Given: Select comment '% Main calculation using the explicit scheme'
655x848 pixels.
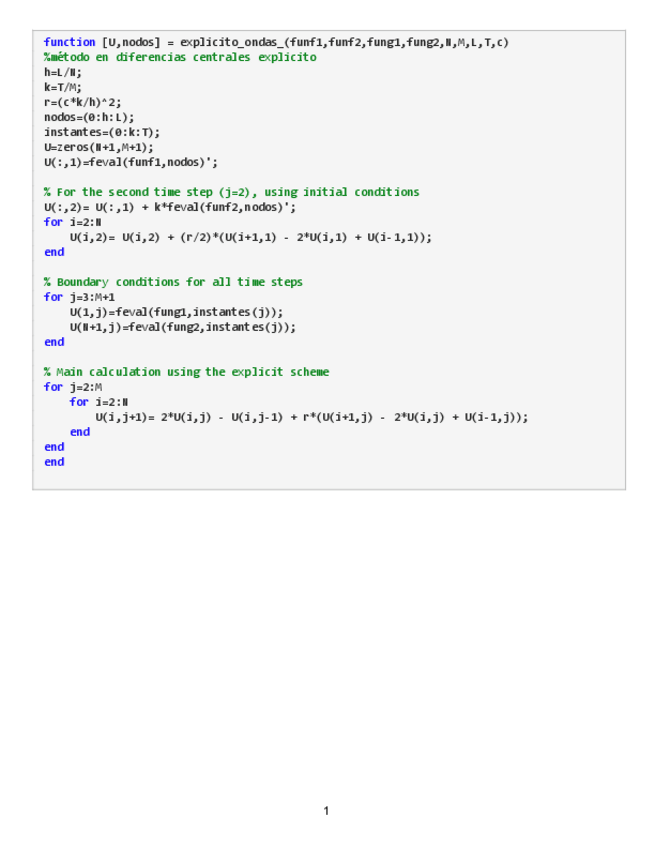Looking at the screenshot, I should (186, 372).
